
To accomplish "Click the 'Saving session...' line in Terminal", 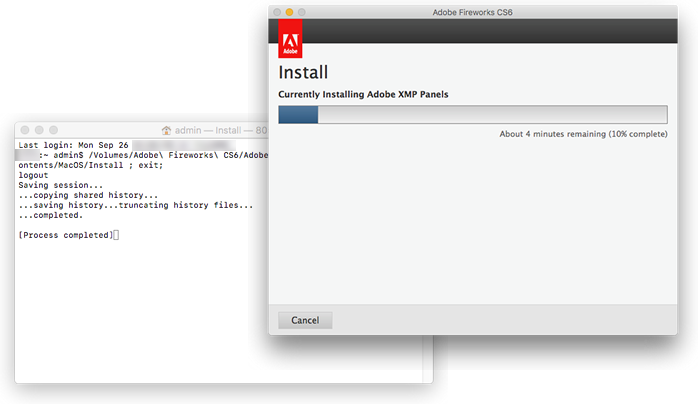I will 61,185.
